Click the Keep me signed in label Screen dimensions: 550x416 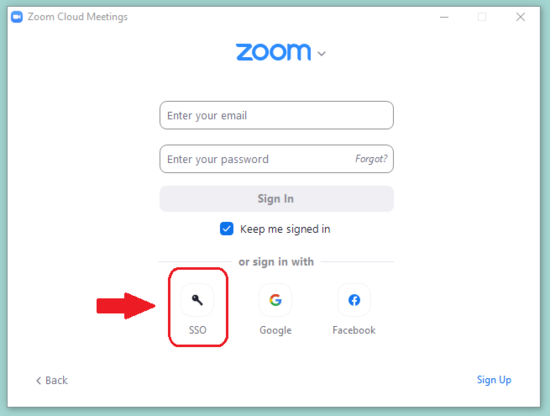(x=285, y=229)
